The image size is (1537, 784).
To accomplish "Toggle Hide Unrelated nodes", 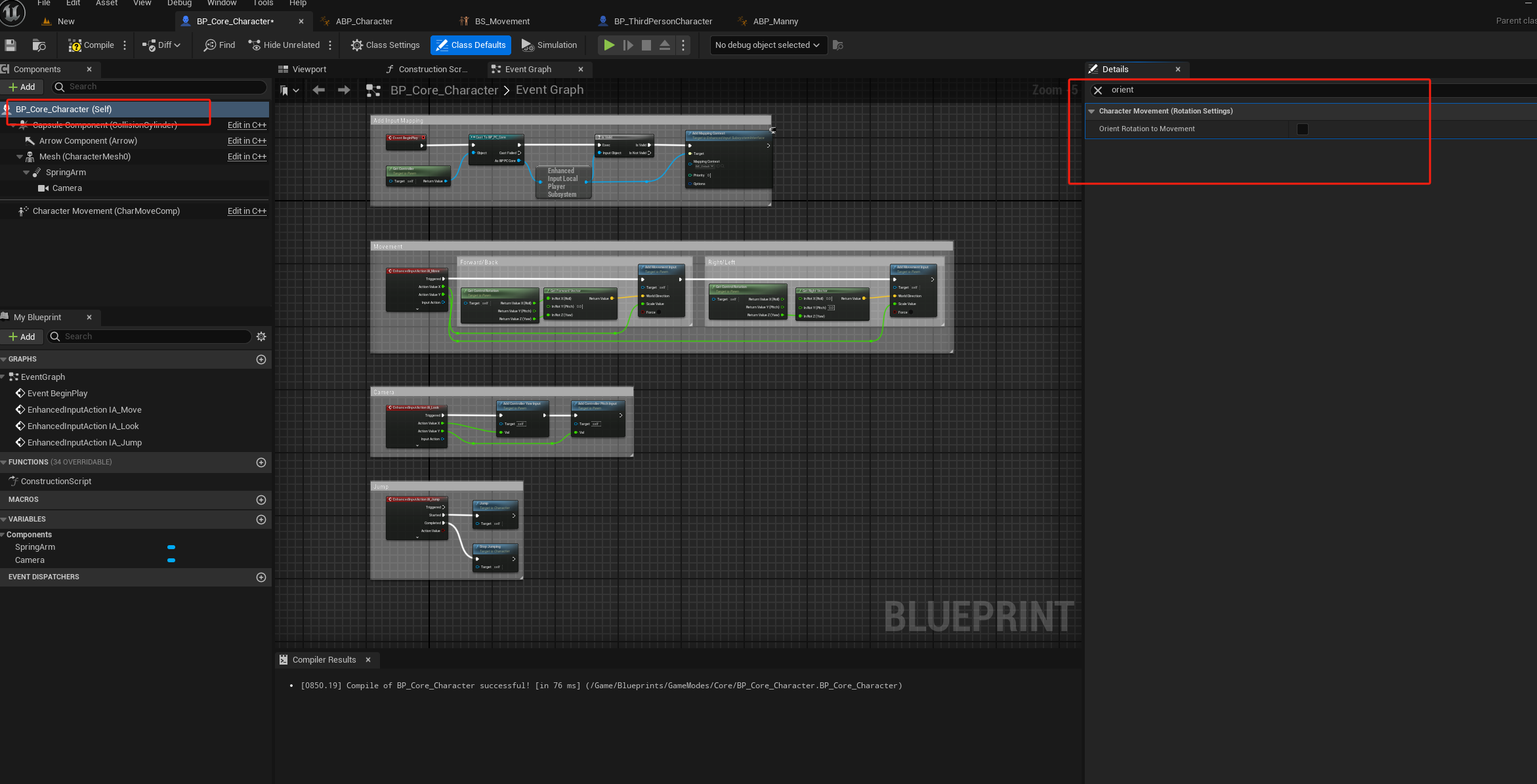I will [x=284, y=45].
